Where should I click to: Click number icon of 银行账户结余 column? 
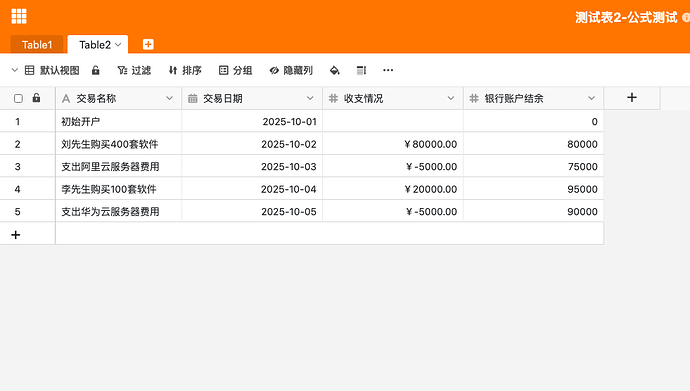click(x=474, y=99)
